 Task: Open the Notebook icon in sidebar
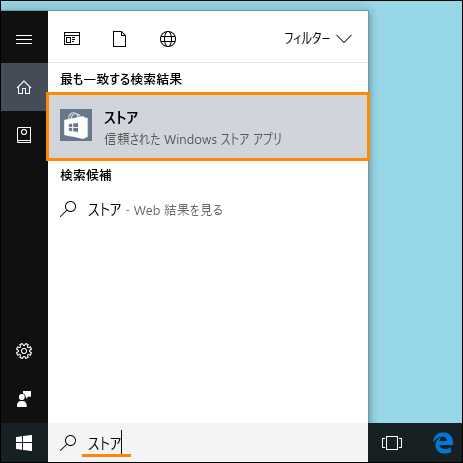coord(24,135)
